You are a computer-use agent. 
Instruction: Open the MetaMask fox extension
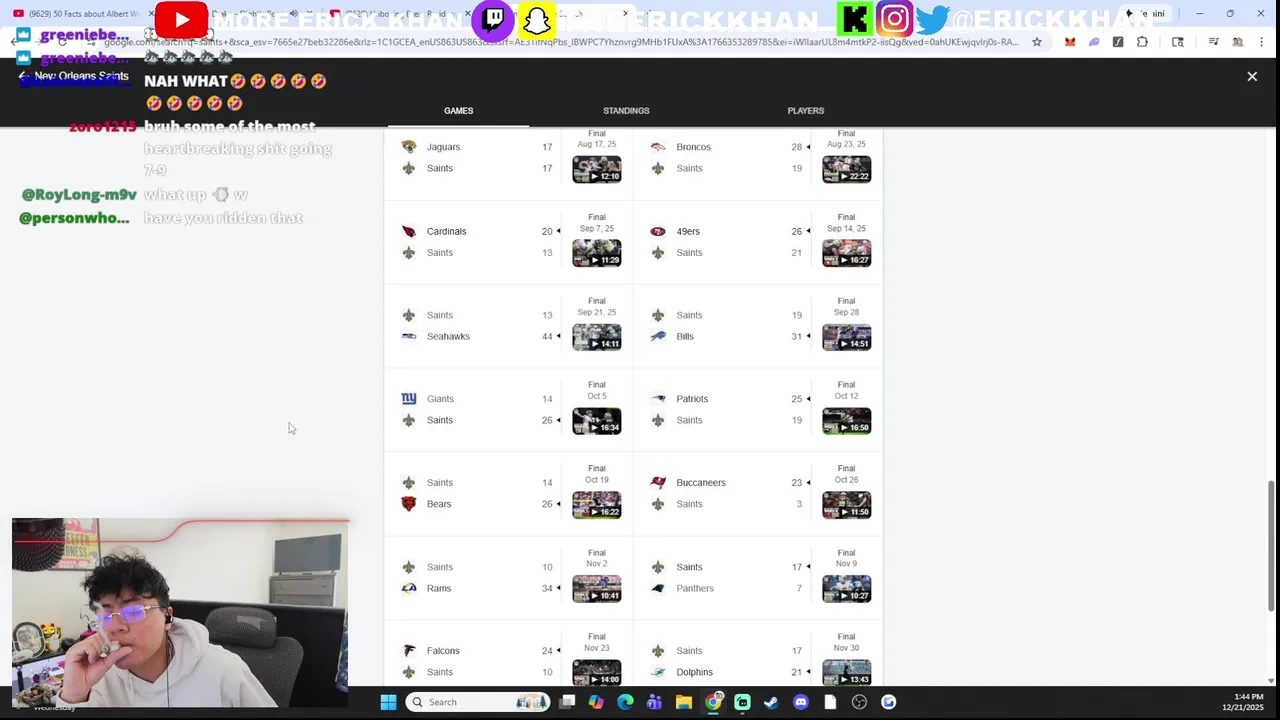click(x=1070, y=42)
